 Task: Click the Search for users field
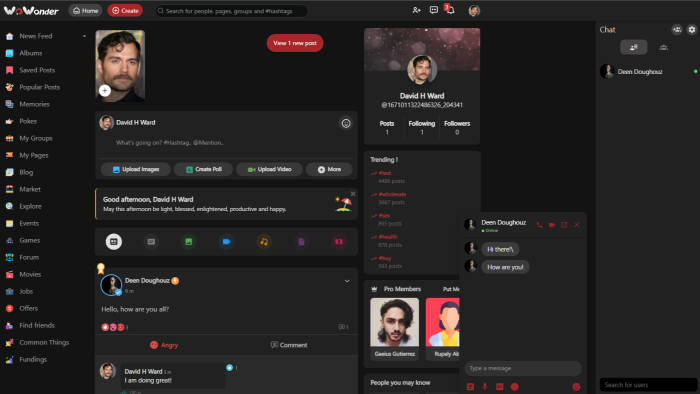point(648,385)
